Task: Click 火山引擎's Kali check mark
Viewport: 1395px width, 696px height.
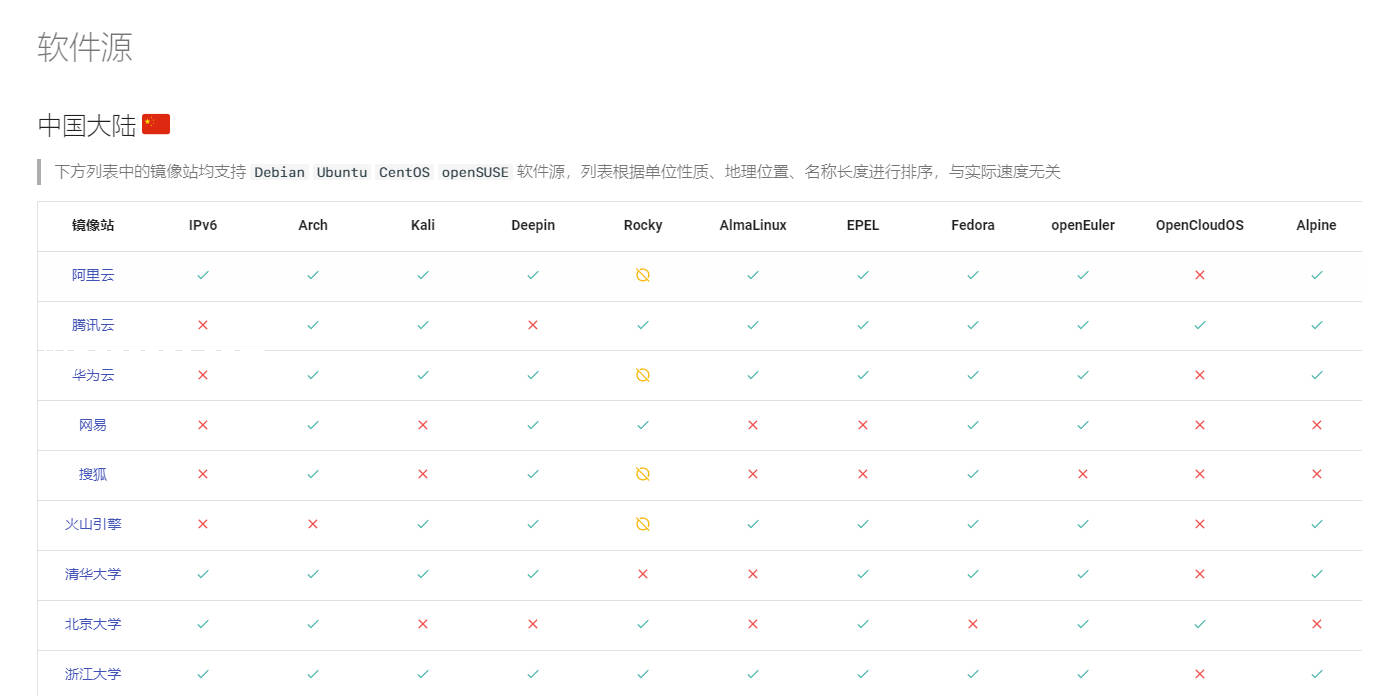Action: [423, 524]
